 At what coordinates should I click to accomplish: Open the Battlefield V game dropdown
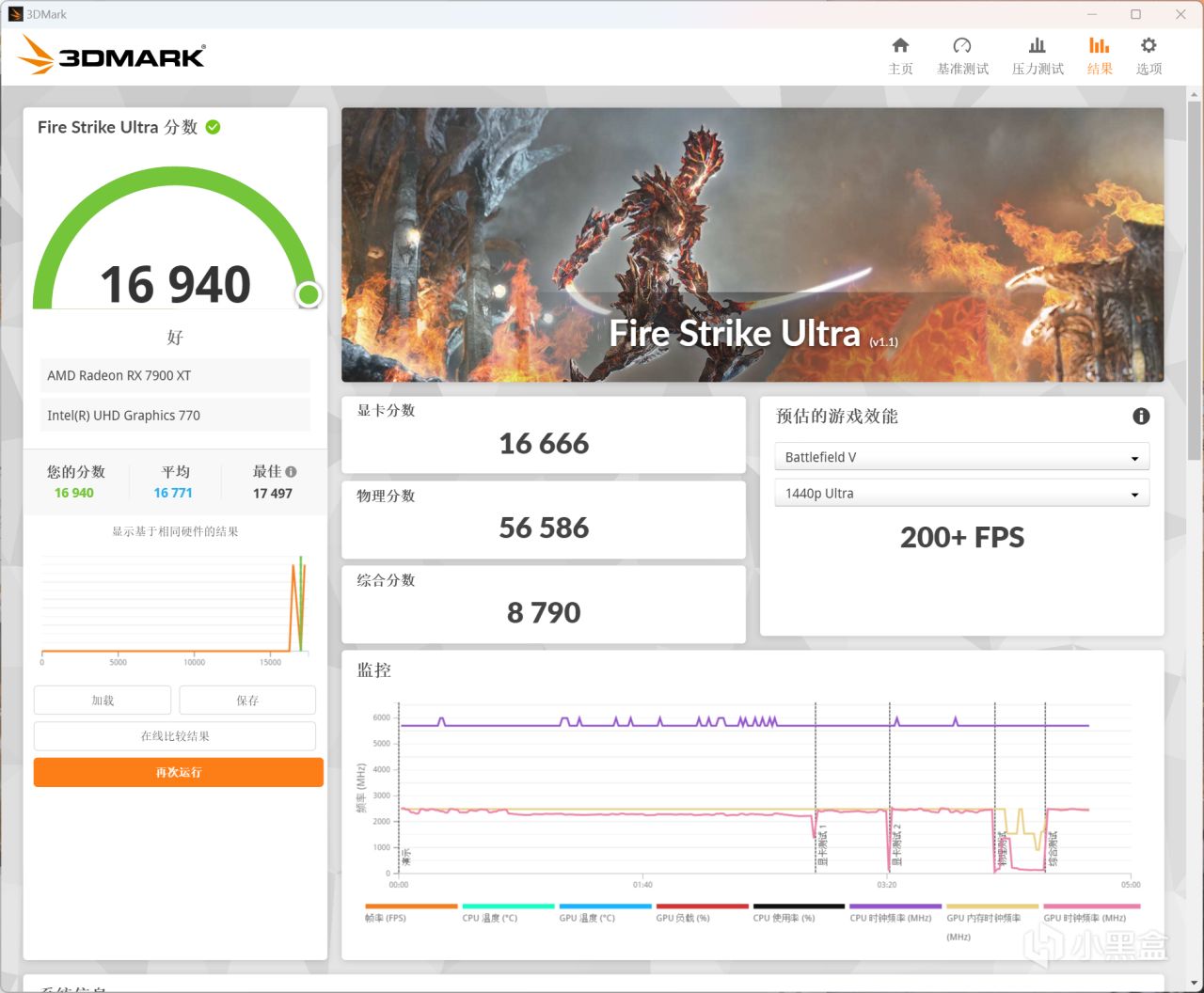961,457
